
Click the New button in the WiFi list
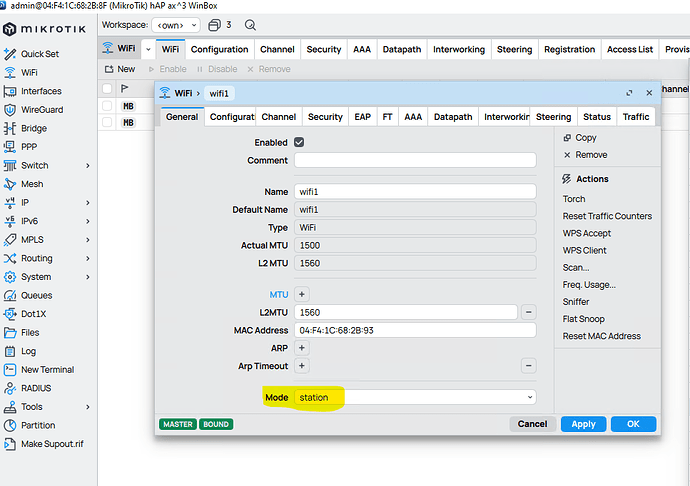pyautogui.click(x=120, y=69)
